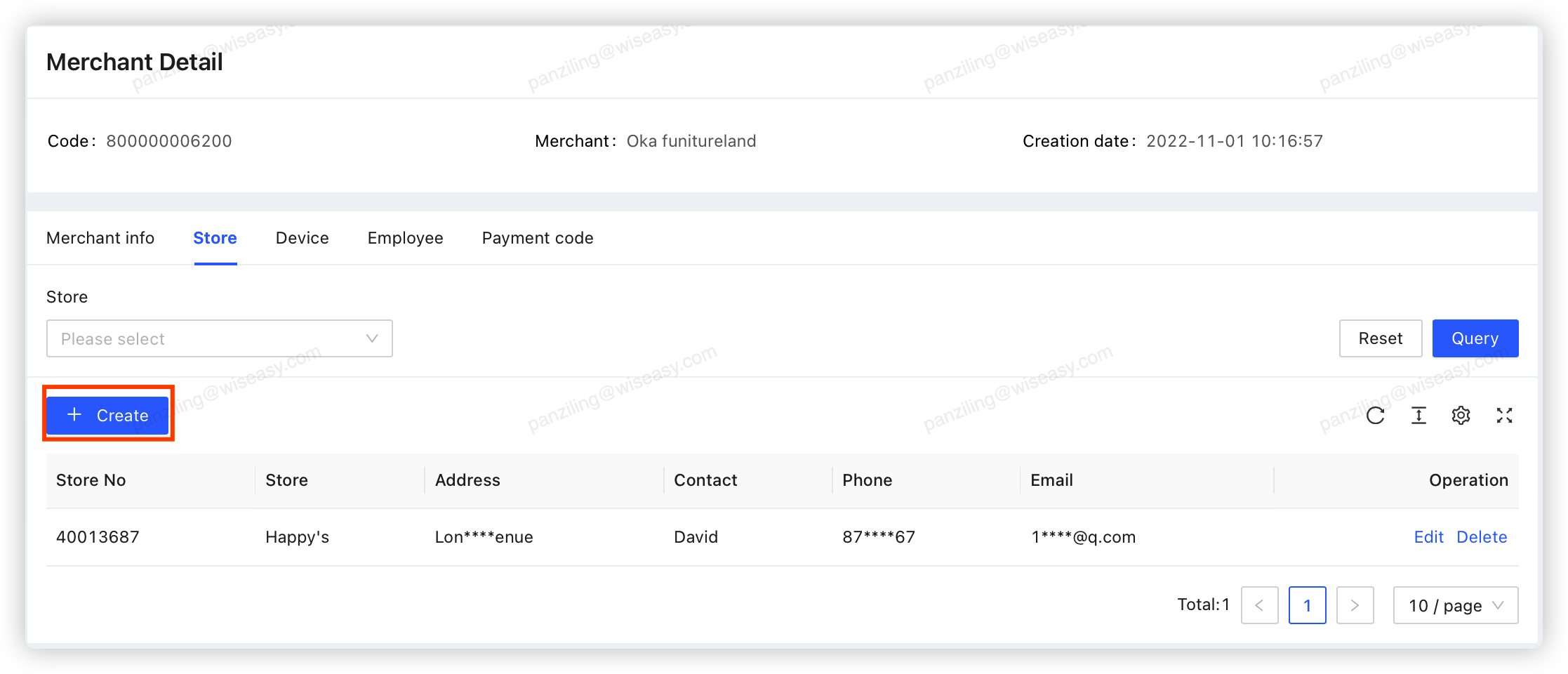Refresh the store list table
Viewport: 1568px width, 674px height.
tap(1375, 415)
